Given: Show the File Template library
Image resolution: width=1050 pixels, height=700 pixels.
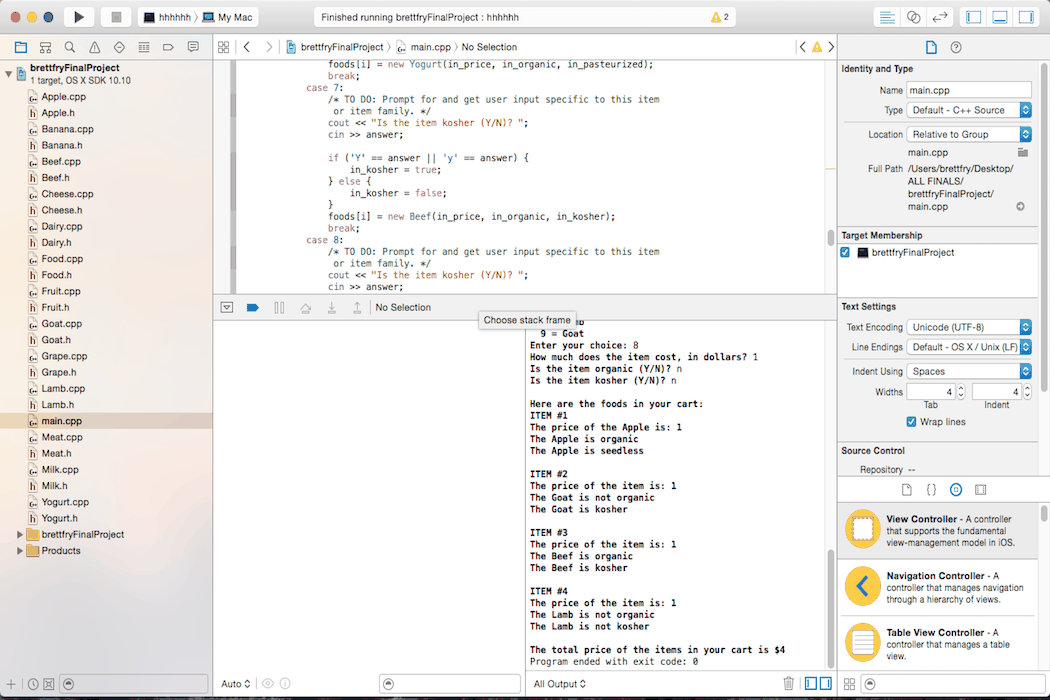Looking at the screenshot, I should pyautogui.click(x=907, y=490).
